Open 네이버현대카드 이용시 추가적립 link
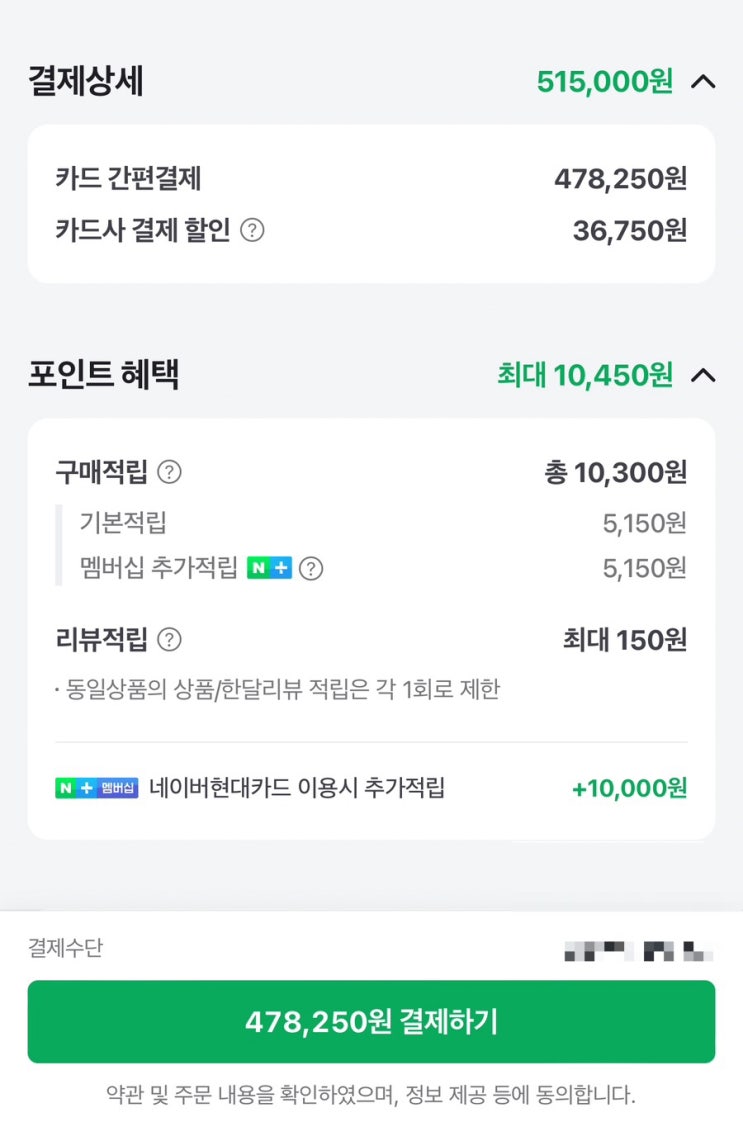This screenshot has height=1122, width=743. [x=296, y=788]
